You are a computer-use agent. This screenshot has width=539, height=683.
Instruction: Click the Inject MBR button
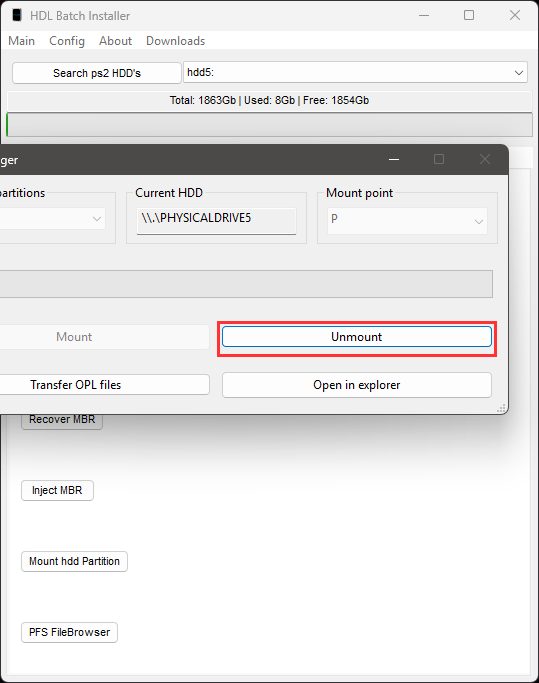point(57,490)
